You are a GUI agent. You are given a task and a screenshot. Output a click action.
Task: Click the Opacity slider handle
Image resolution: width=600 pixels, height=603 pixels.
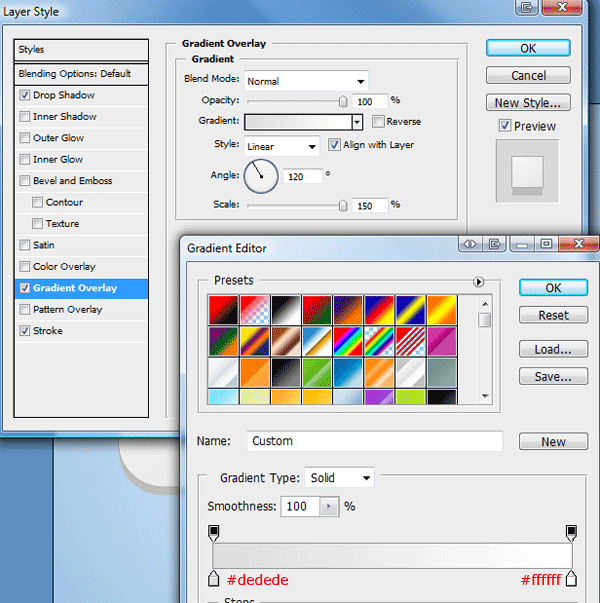[343, 102]
